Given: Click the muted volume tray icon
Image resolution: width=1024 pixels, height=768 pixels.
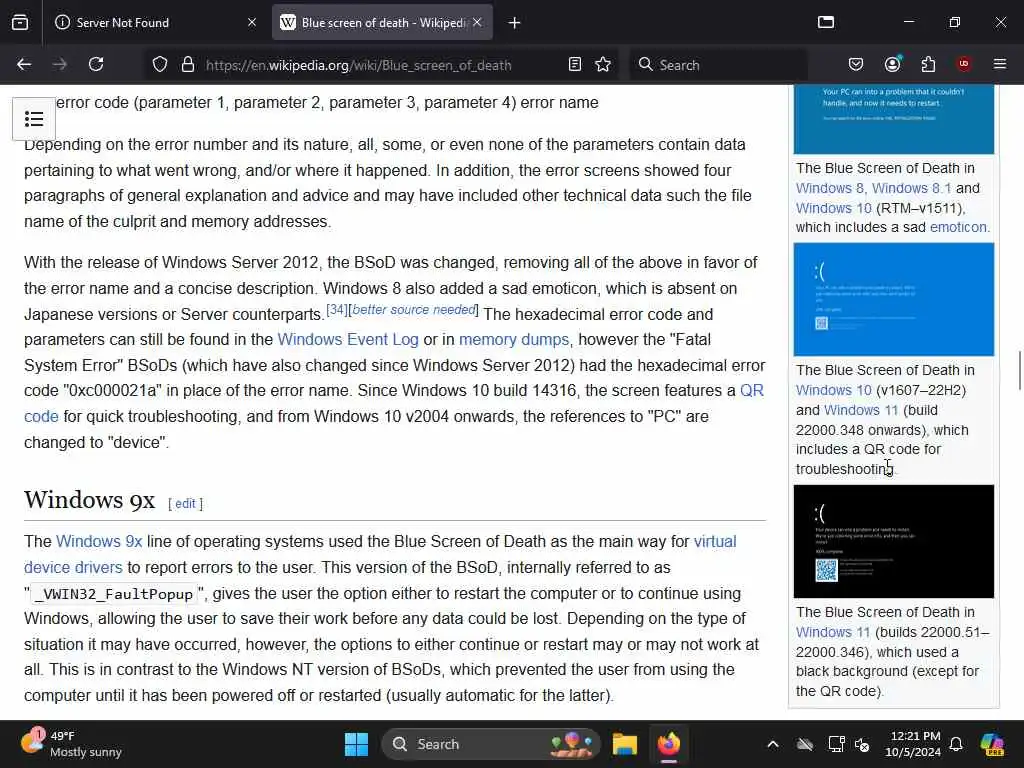Looking at the screenshot, I should click(x=862, y=744).
